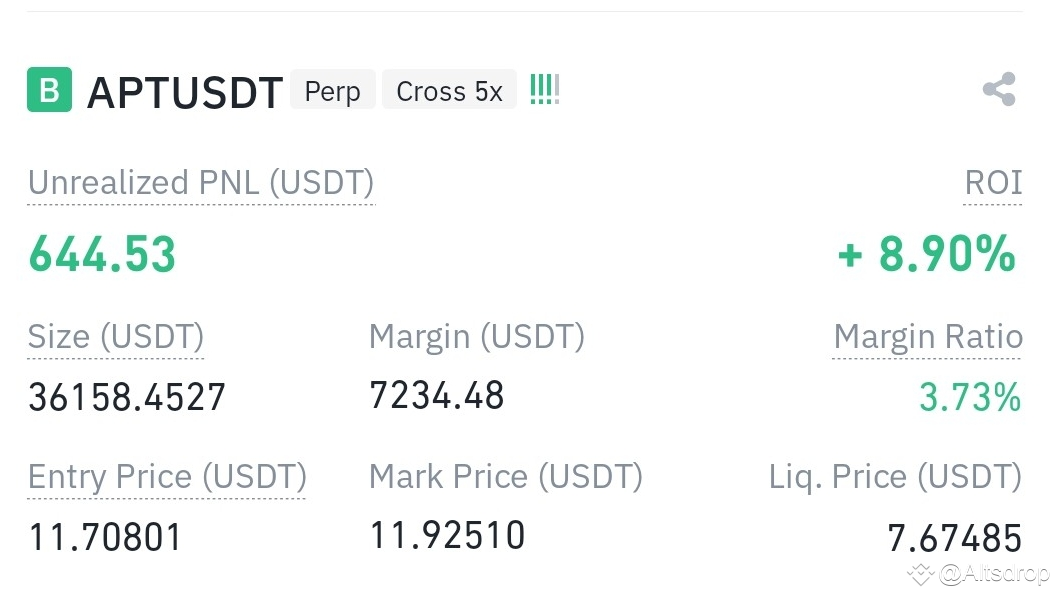1058x595 pixels.
Task: Tap the APTUSDT symbol name
Action: point(185,92)
